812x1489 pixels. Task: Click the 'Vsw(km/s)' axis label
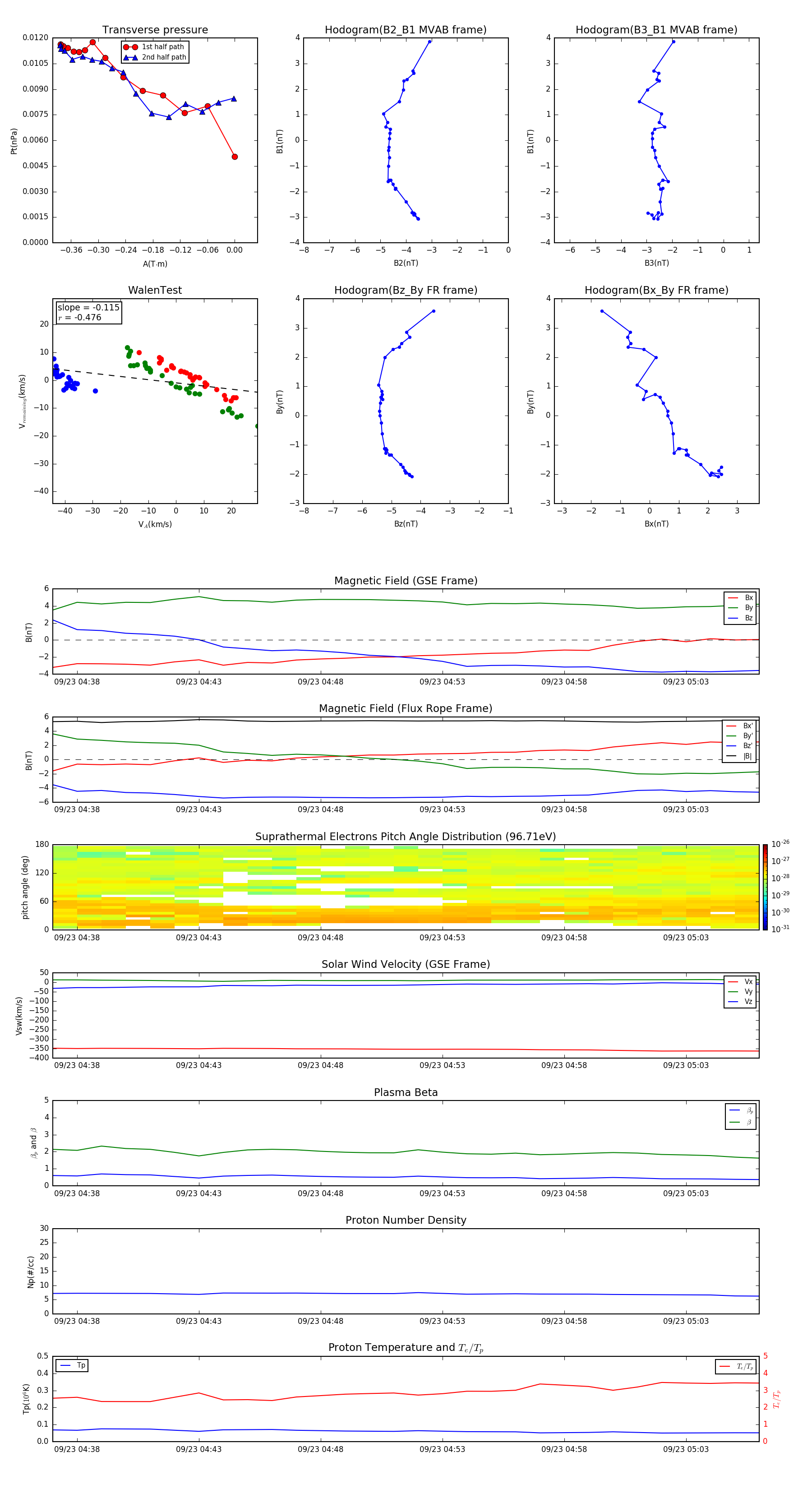pos(19,1016)
